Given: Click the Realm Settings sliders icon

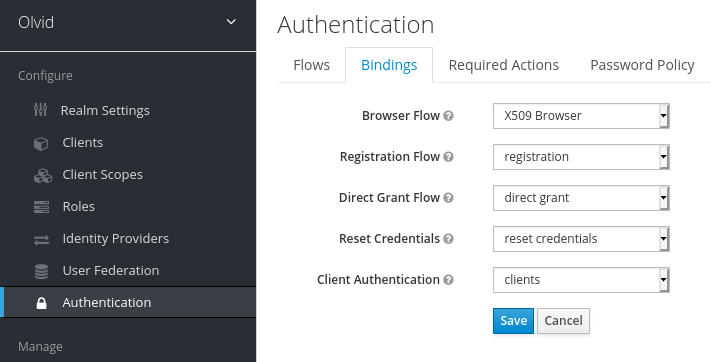Looking at the screenshot, I should point(40,110).
